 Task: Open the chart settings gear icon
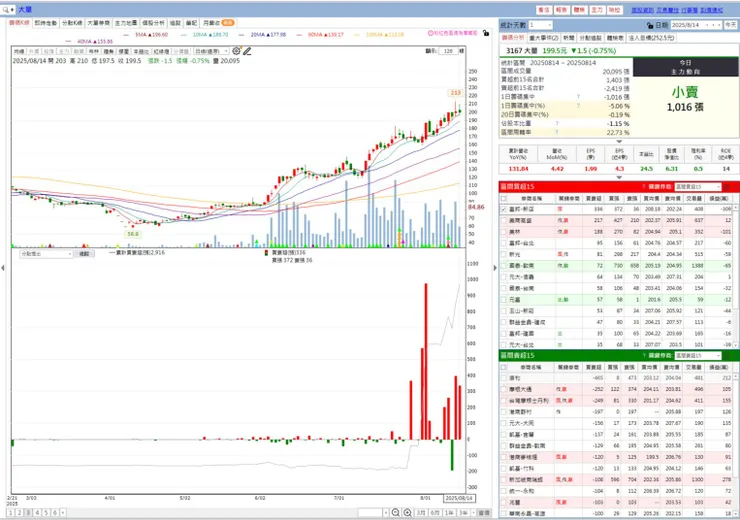click(236, 50)
